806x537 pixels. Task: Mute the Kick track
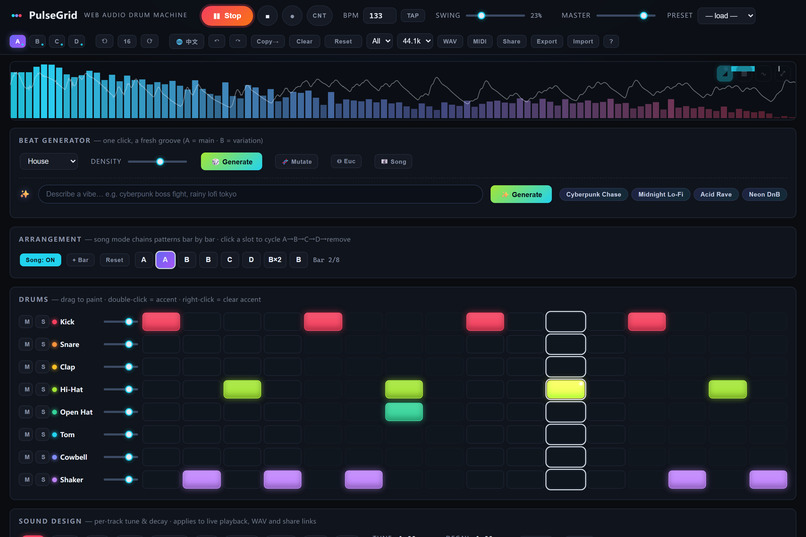(27, 322)
